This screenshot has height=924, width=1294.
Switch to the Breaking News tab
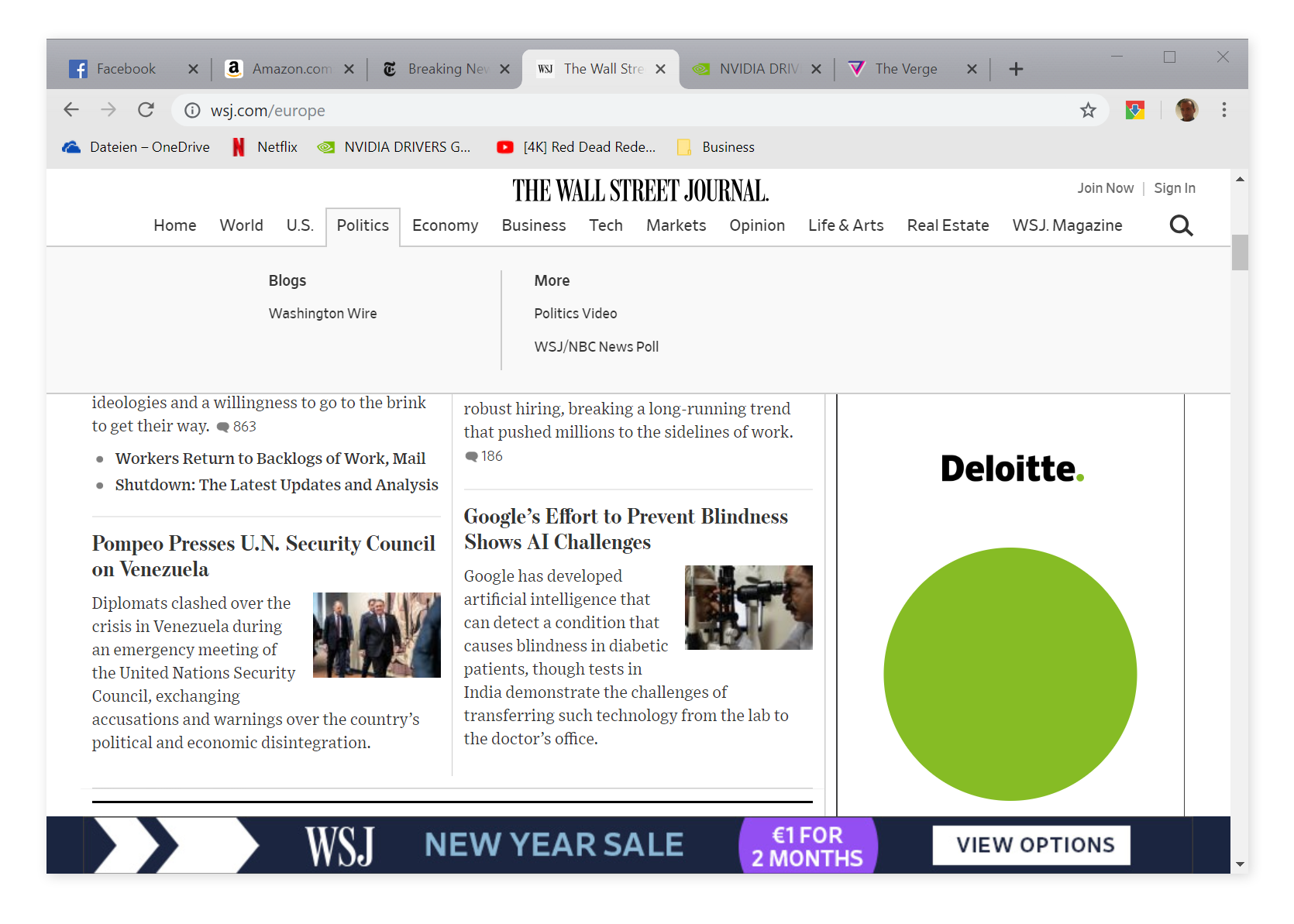(x=438, y=69)
